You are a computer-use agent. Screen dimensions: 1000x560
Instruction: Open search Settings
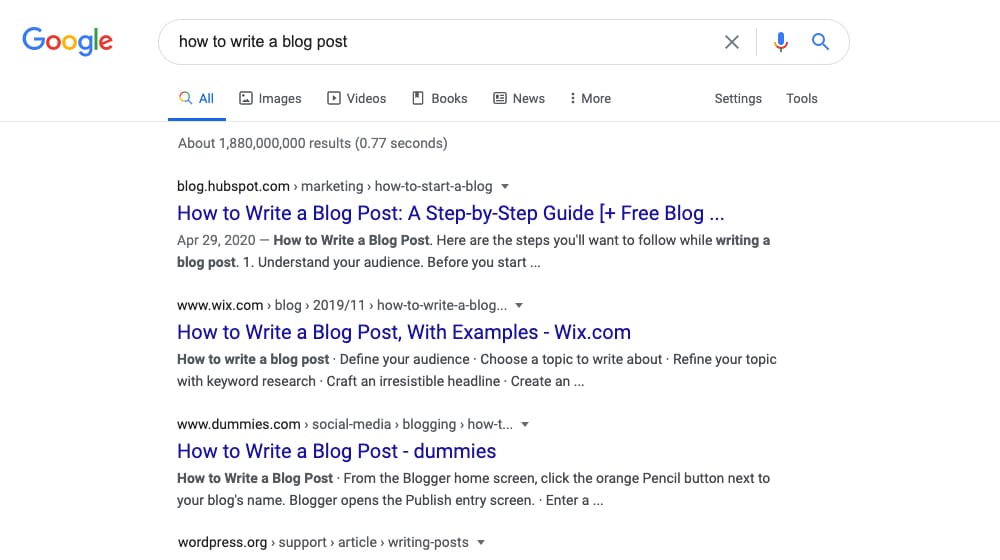tap(738, 98)
